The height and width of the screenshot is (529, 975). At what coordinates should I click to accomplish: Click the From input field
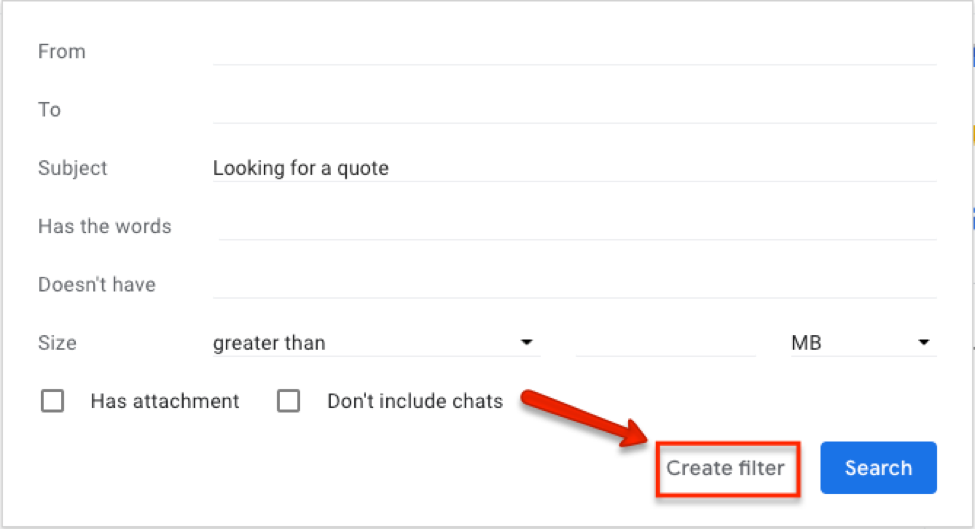(x=574, y=51)
